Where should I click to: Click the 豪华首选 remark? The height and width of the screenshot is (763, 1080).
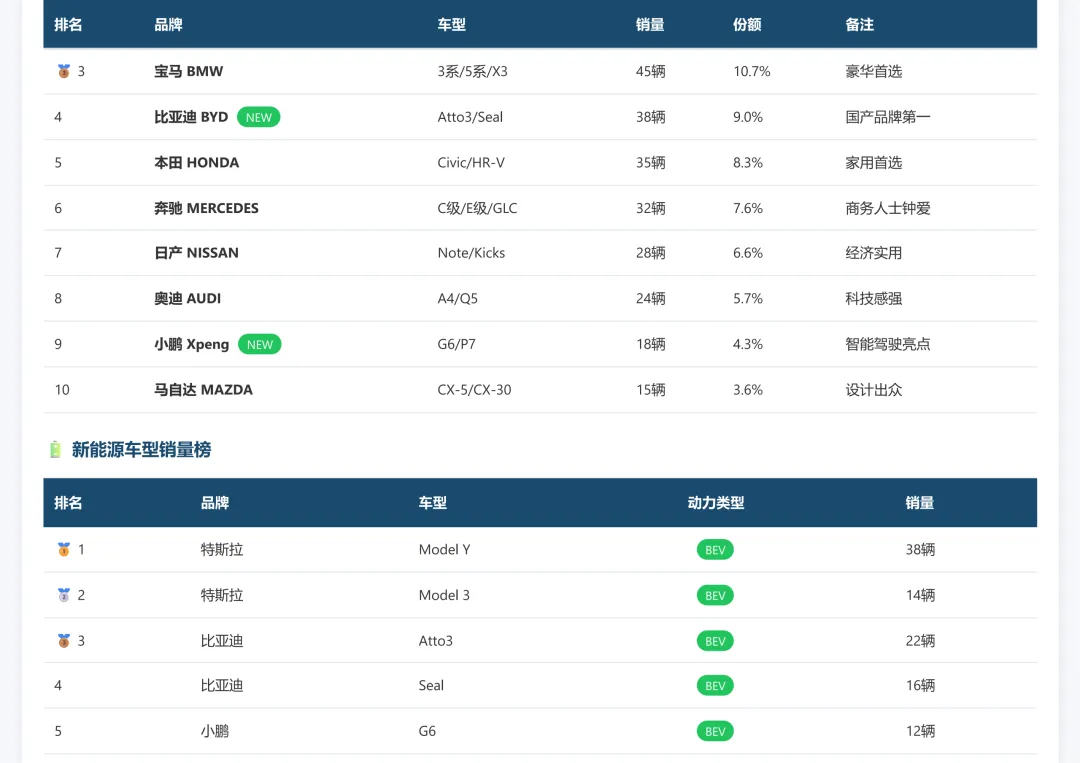pyautogui.click(x=873, y=71)
